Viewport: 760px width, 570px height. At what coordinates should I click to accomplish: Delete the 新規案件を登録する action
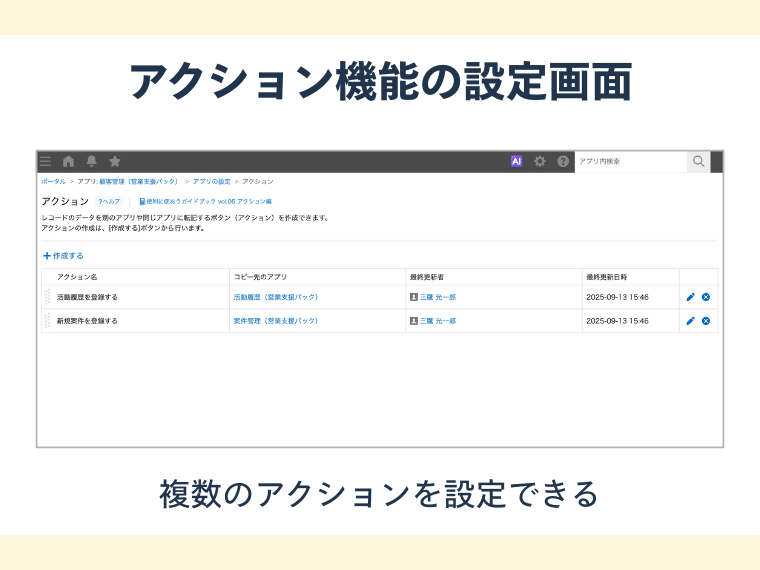(x=706, y=321)
